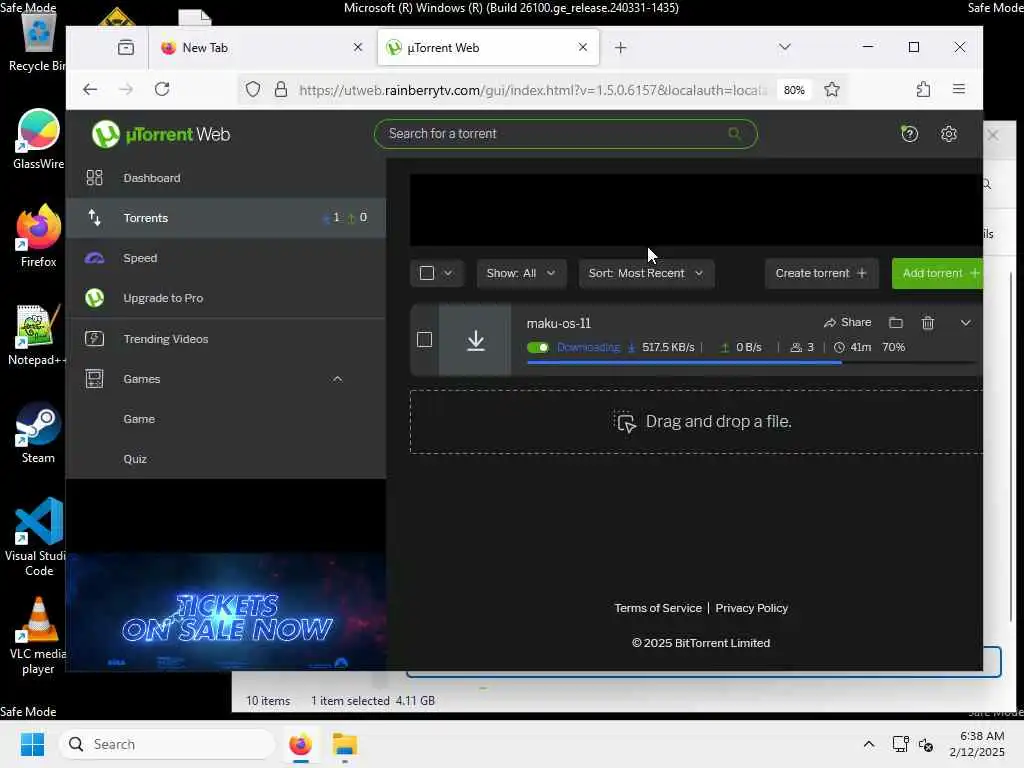
Task: Show hidden system tray icons
Action: (x=869, y=744)
